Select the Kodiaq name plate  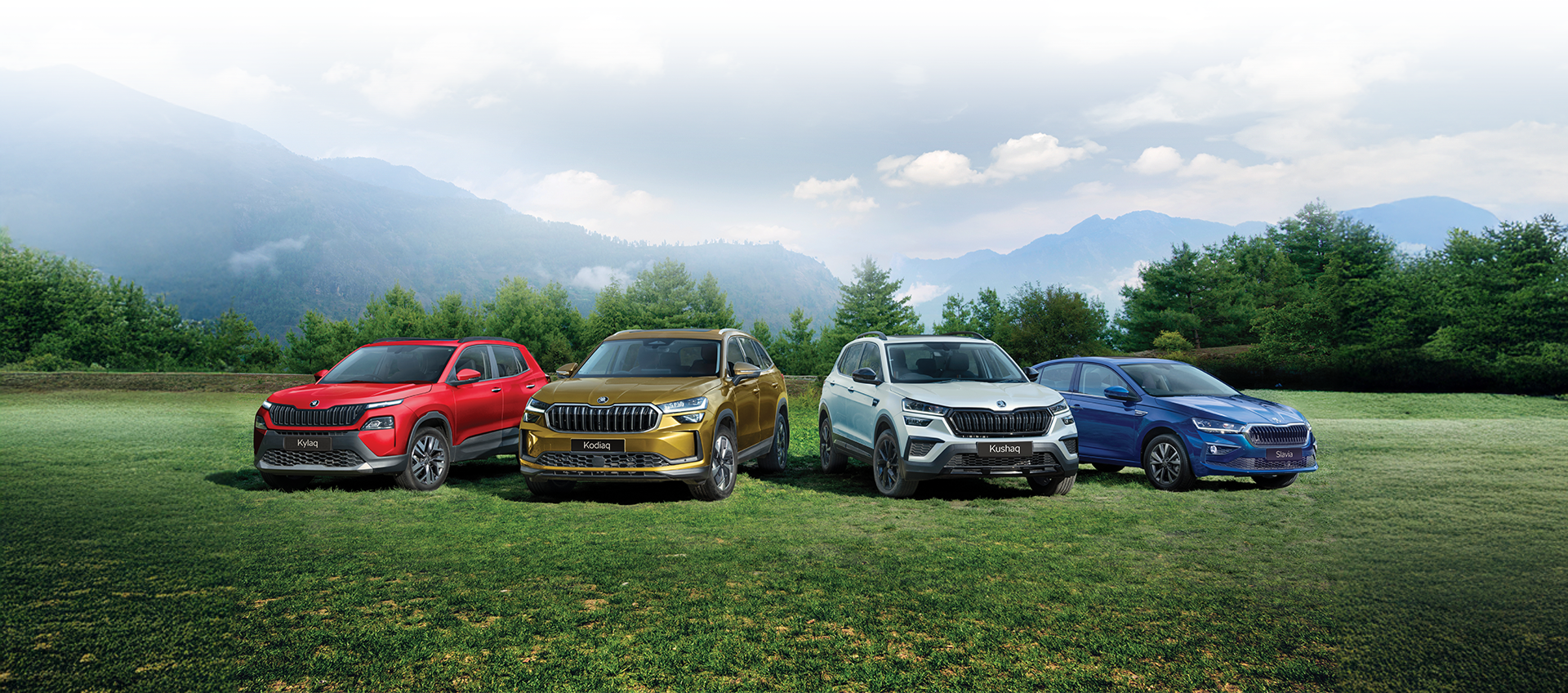tap(596, 445)
